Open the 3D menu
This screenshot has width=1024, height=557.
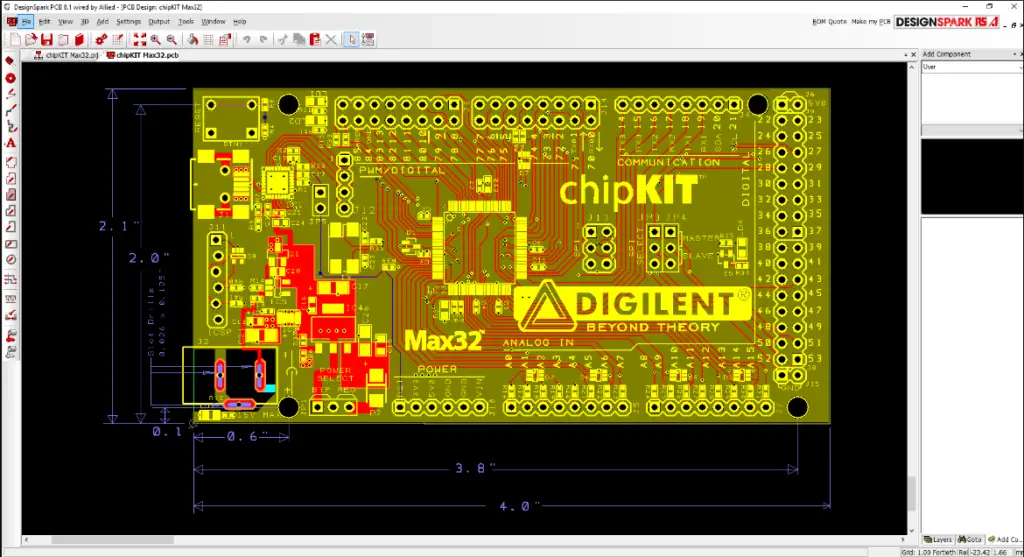(84, 22)
